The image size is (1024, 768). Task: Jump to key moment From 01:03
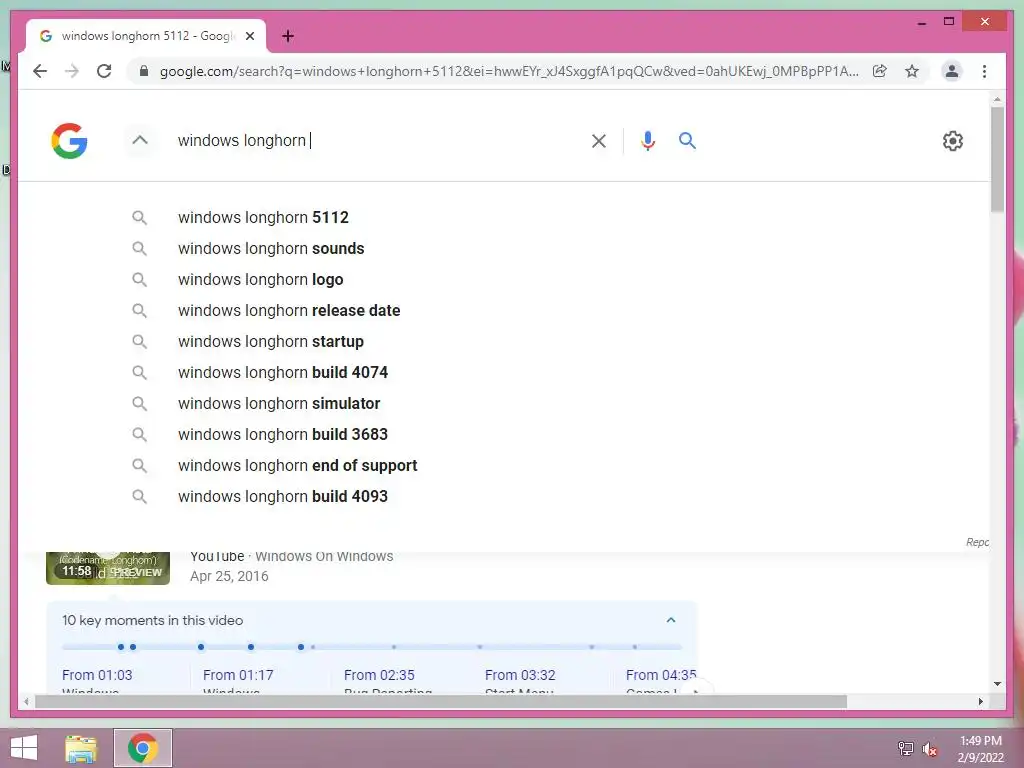click(97, 675)
